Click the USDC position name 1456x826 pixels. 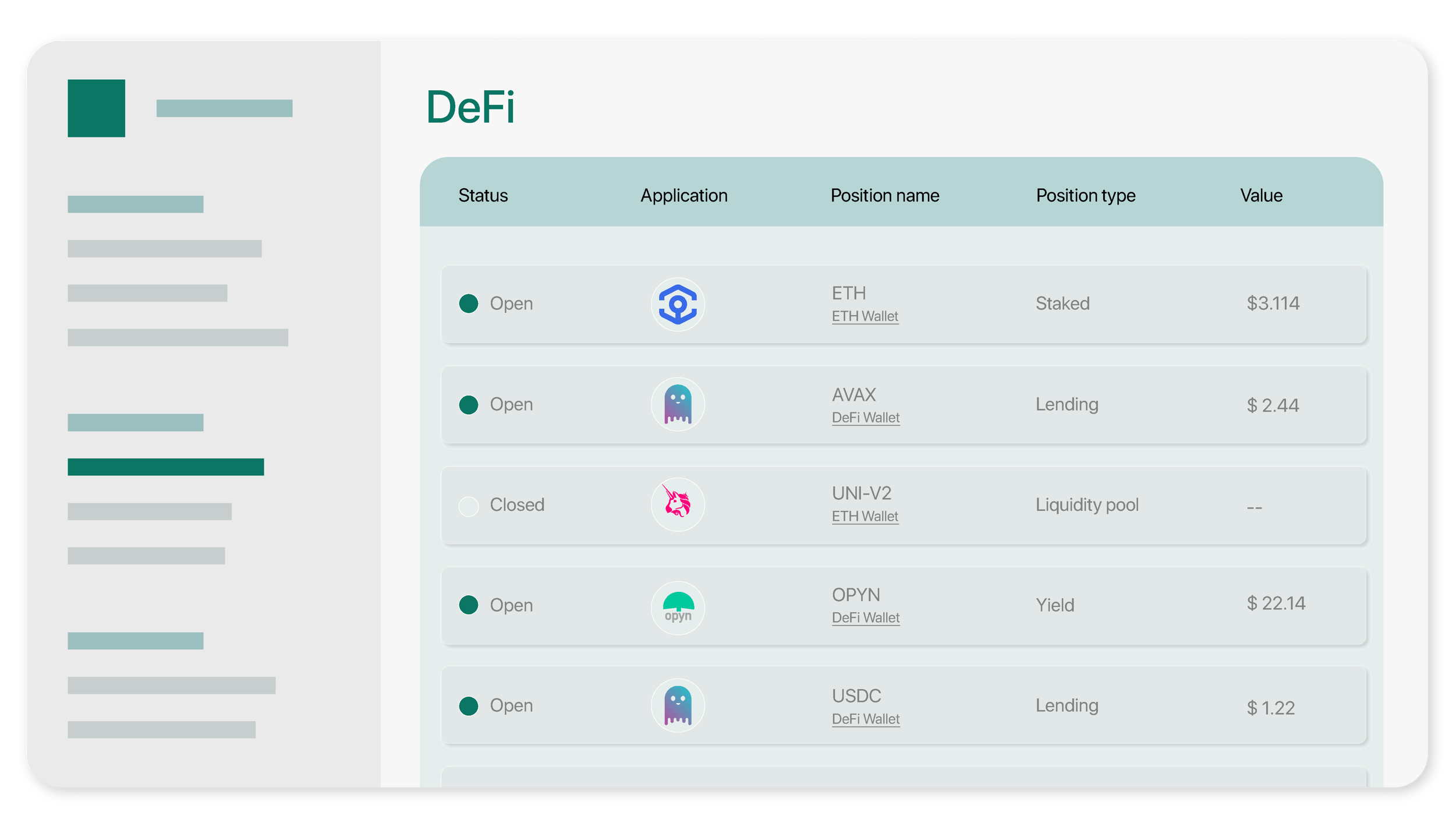point(856,696)
